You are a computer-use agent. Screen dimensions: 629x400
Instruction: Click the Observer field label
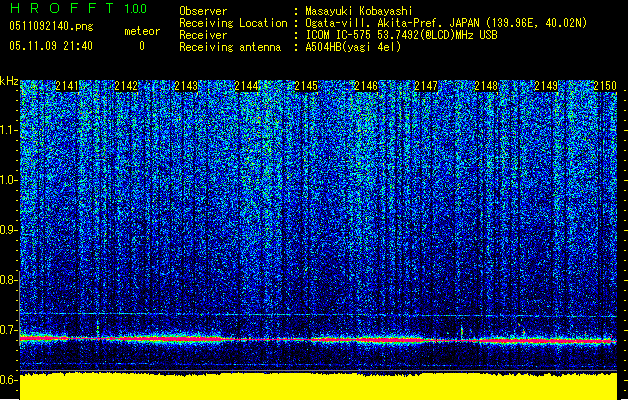pyautogui.click(x=203, y=11)
